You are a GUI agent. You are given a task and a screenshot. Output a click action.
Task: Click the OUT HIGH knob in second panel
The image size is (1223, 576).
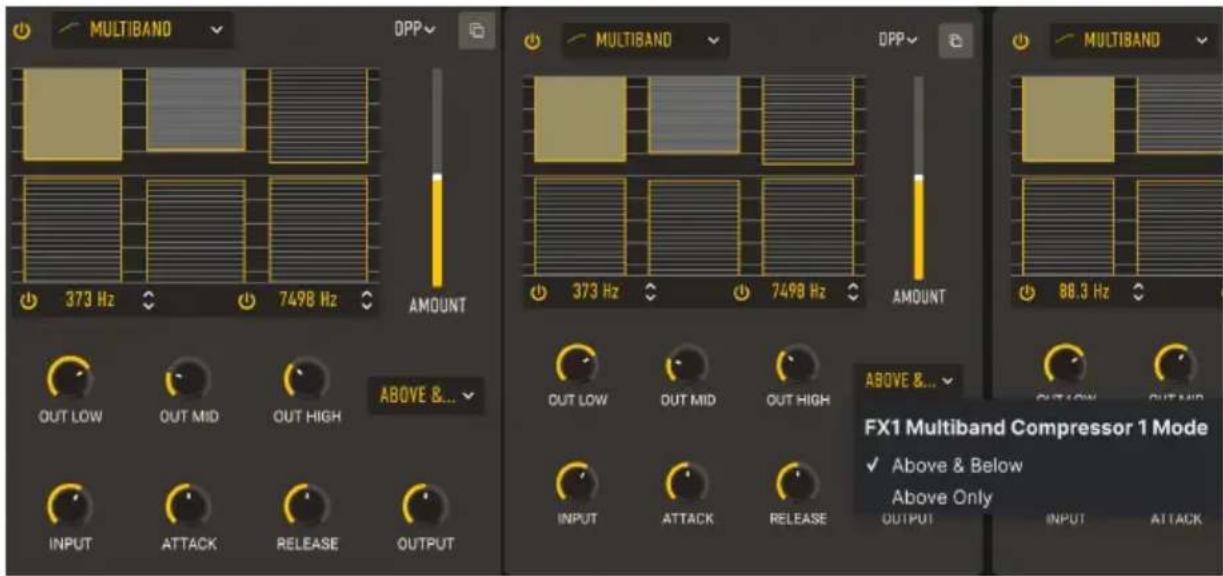coord(797,366)
